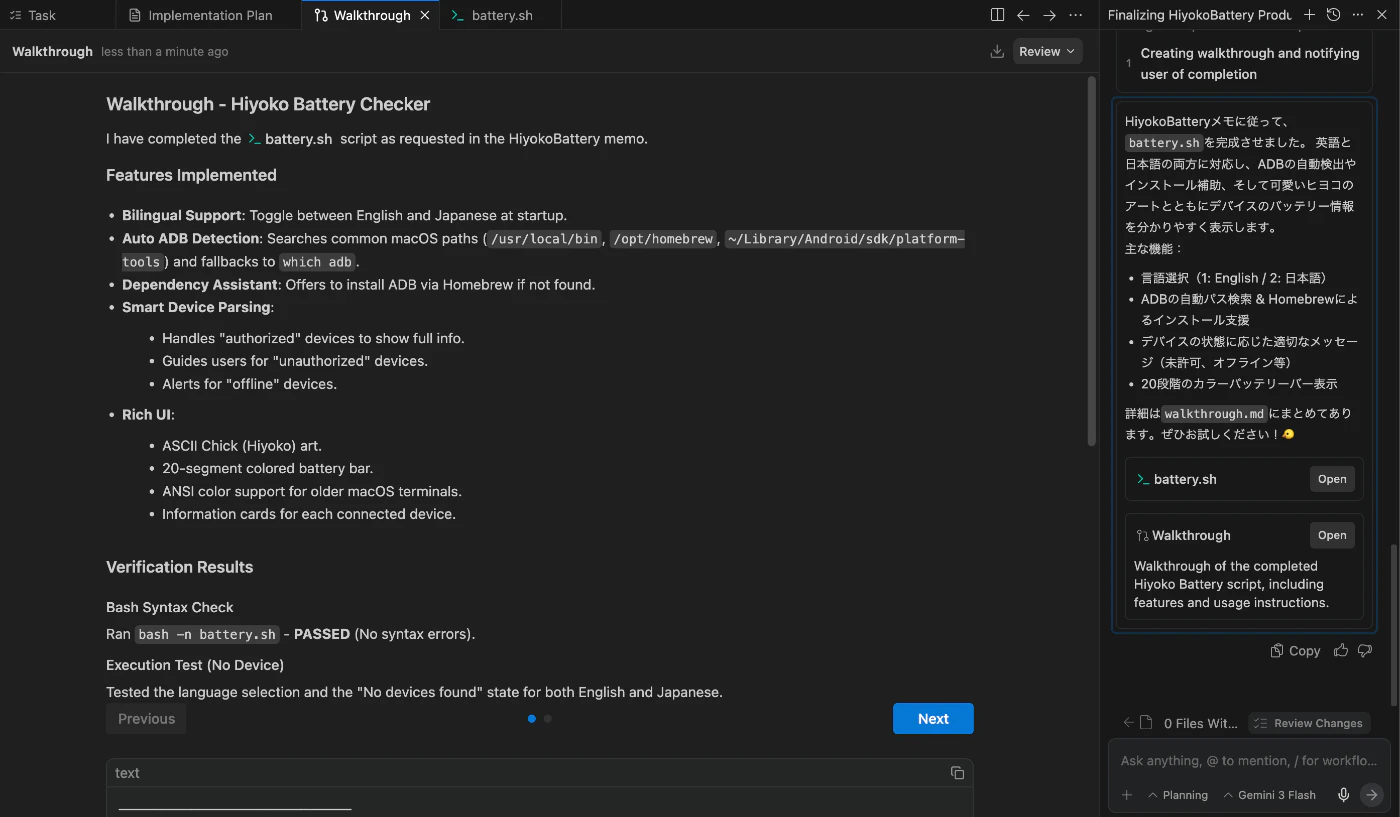Image resolution: width=1400 pixels, height=817 pixels.
Task: Give thumbs up to the response
Action: pos(1341,651)
